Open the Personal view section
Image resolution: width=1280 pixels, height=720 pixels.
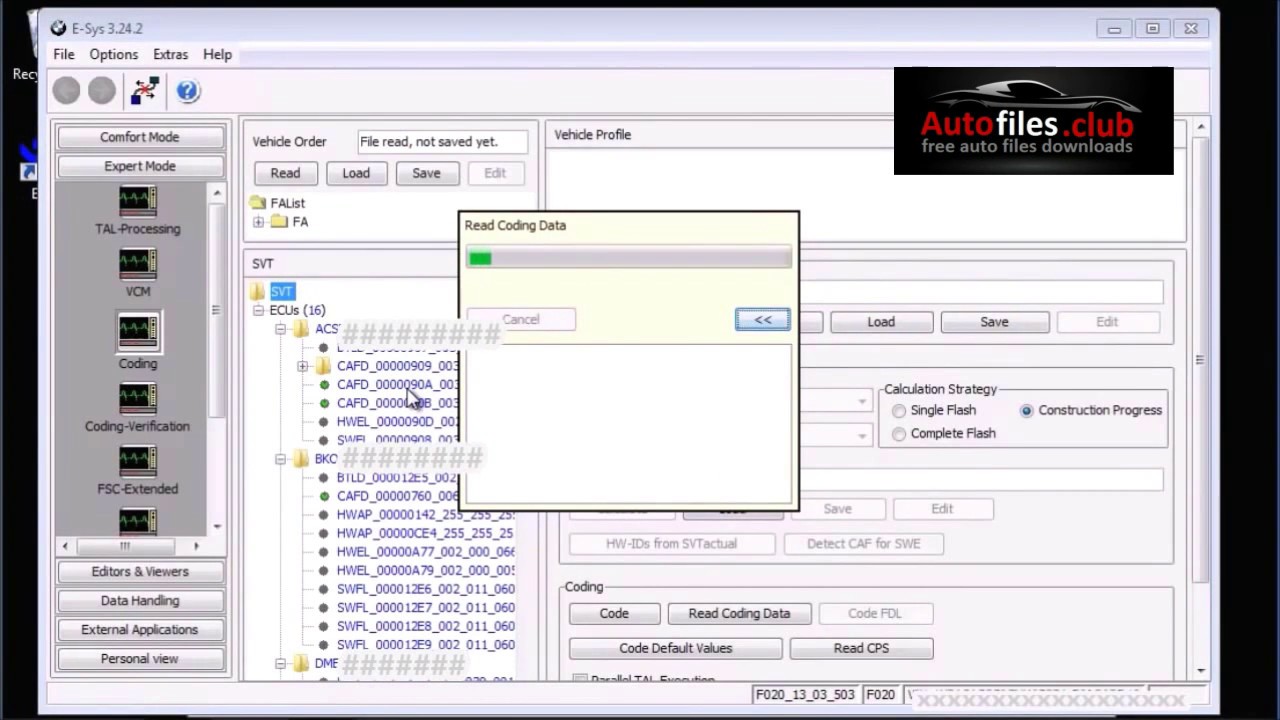[x=140, y=658]
